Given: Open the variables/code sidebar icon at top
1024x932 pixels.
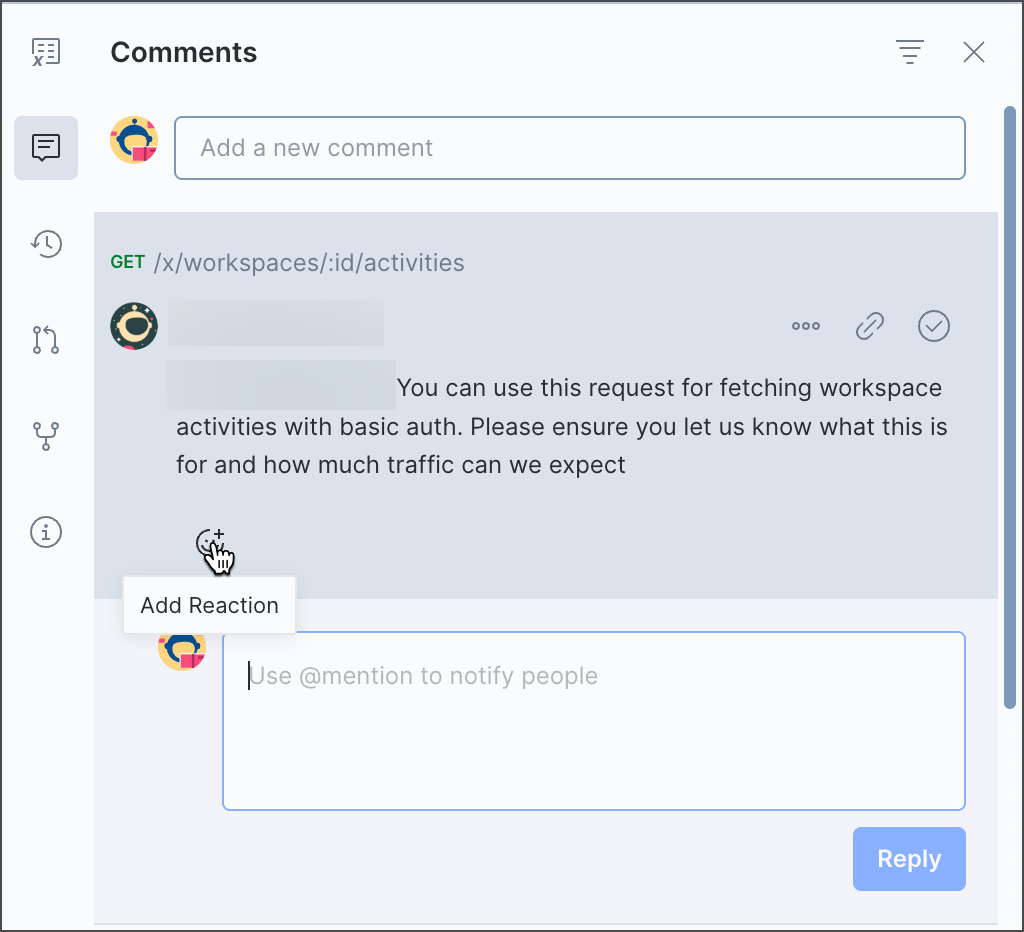Looking at the screenshot, I should point(46,52).
